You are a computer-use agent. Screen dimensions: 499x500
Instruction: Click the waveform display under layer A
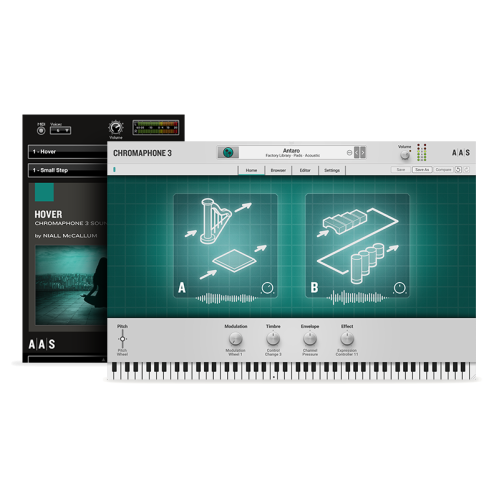(226, 298)
